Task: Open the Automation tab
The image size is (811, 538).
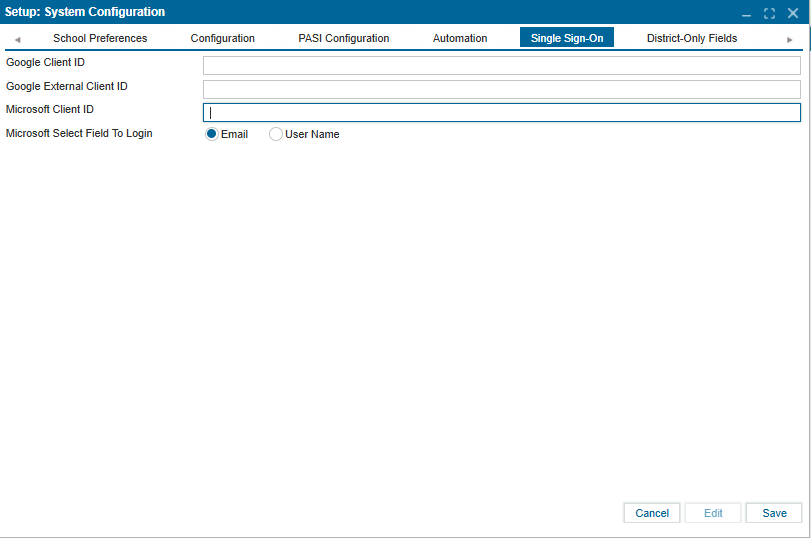Action: tap(460, 38)
